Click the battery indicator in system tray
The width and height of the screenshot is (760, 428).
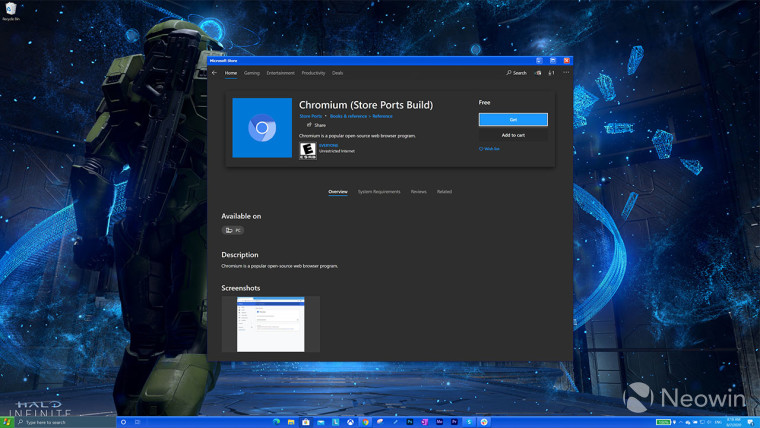coord(663,422)
